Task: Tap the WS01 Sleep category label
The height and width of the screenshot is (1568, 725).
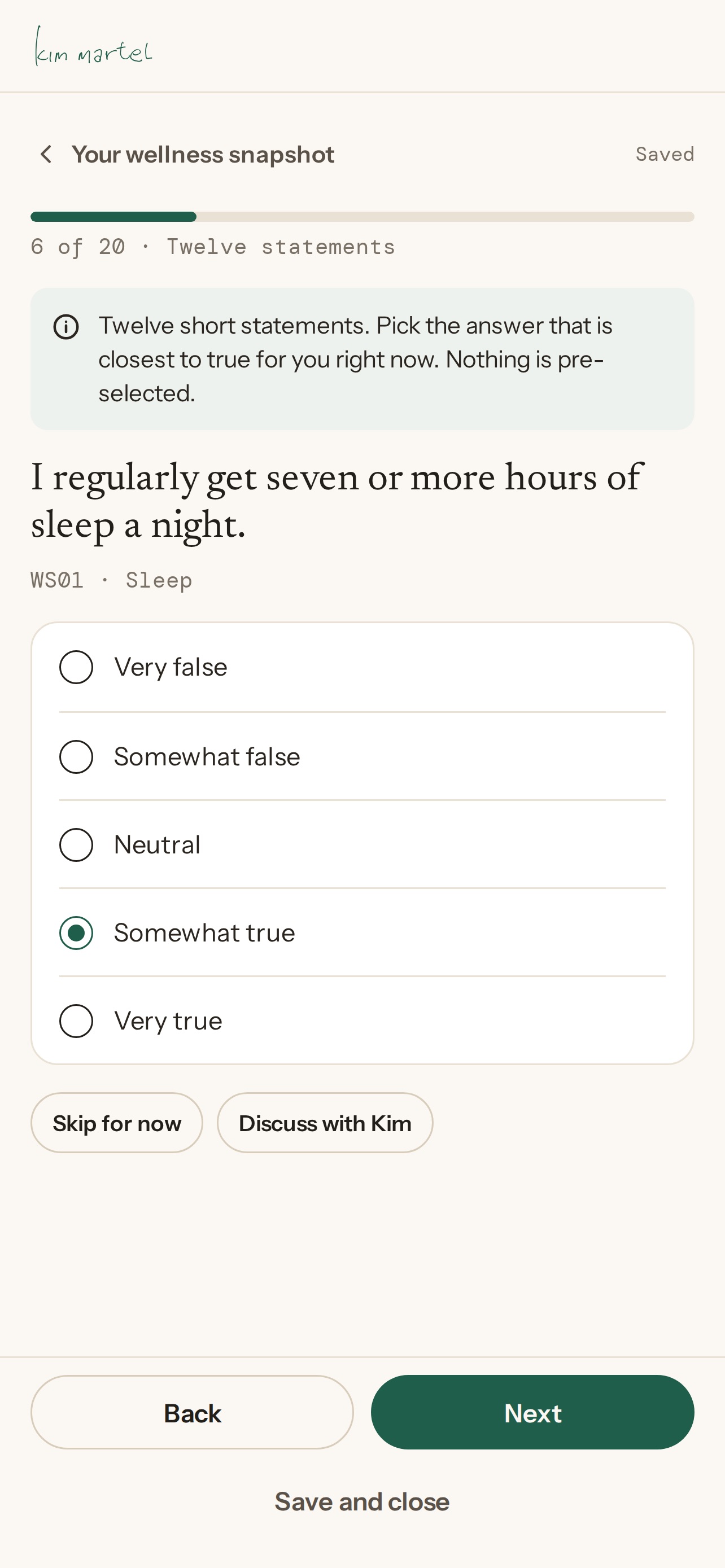Action: [x=111, y=580]
